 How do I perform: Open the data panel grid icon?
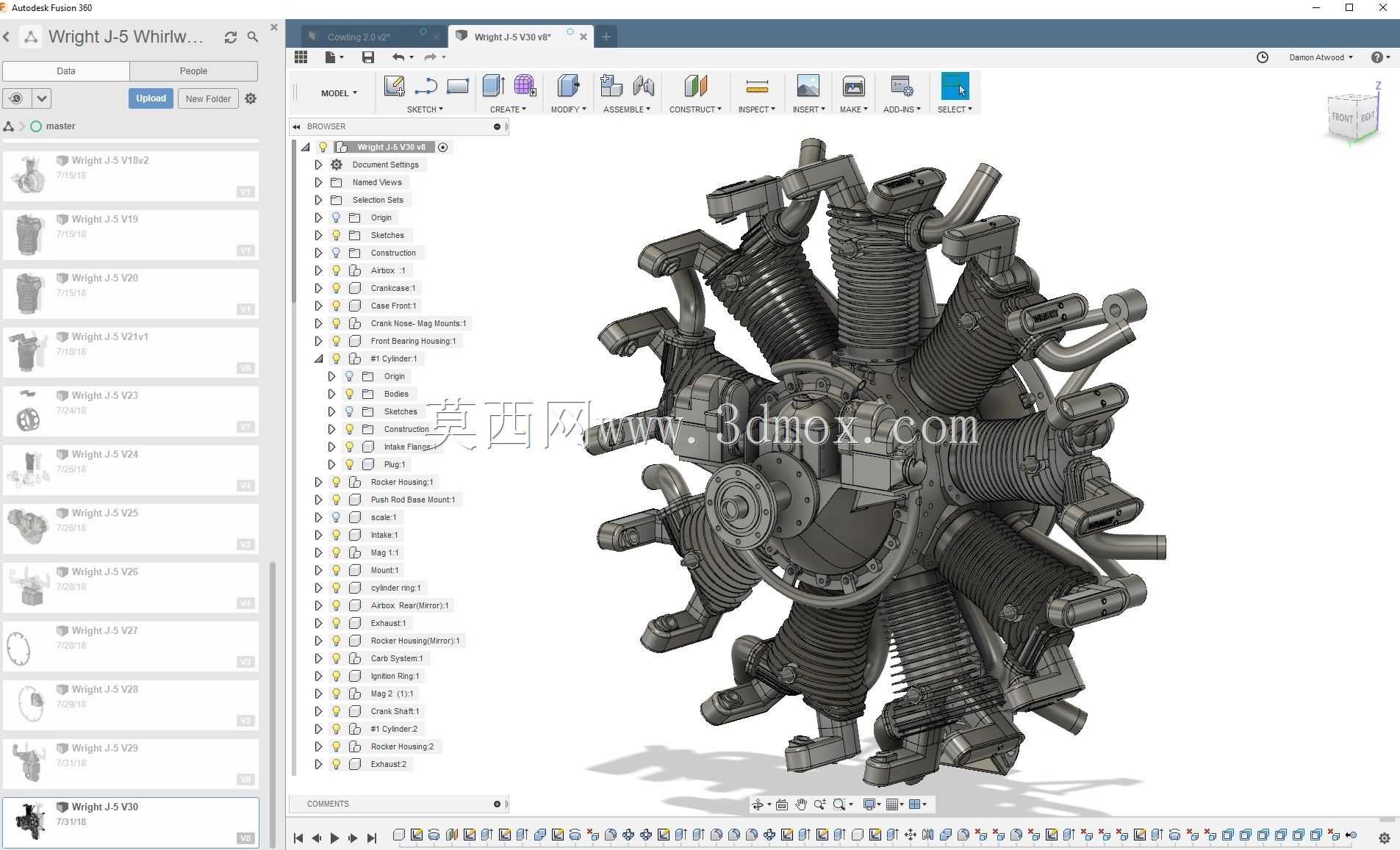[x=301, y=57]
